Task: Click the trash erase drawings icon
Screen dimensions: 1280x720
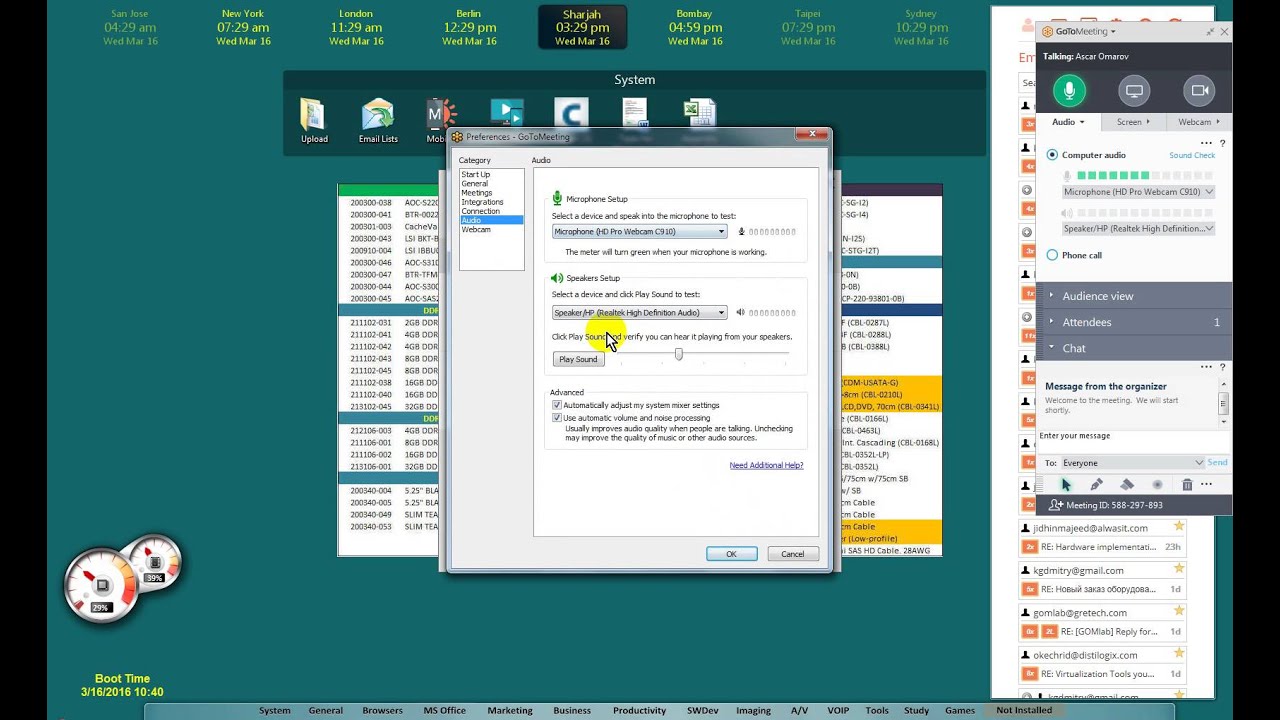Action: click(1187, 484)
